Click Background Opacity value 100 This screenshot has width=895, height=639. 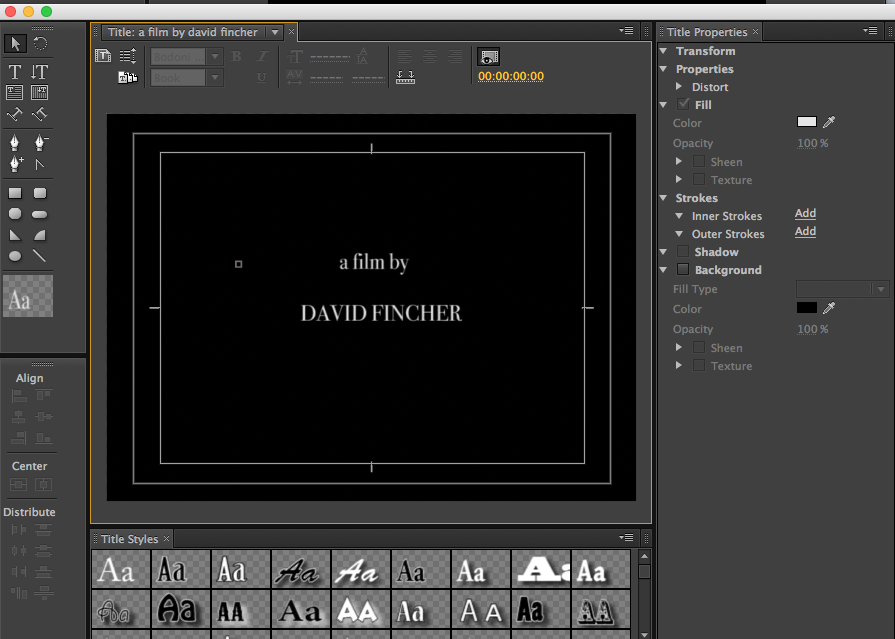coord(807,329)
